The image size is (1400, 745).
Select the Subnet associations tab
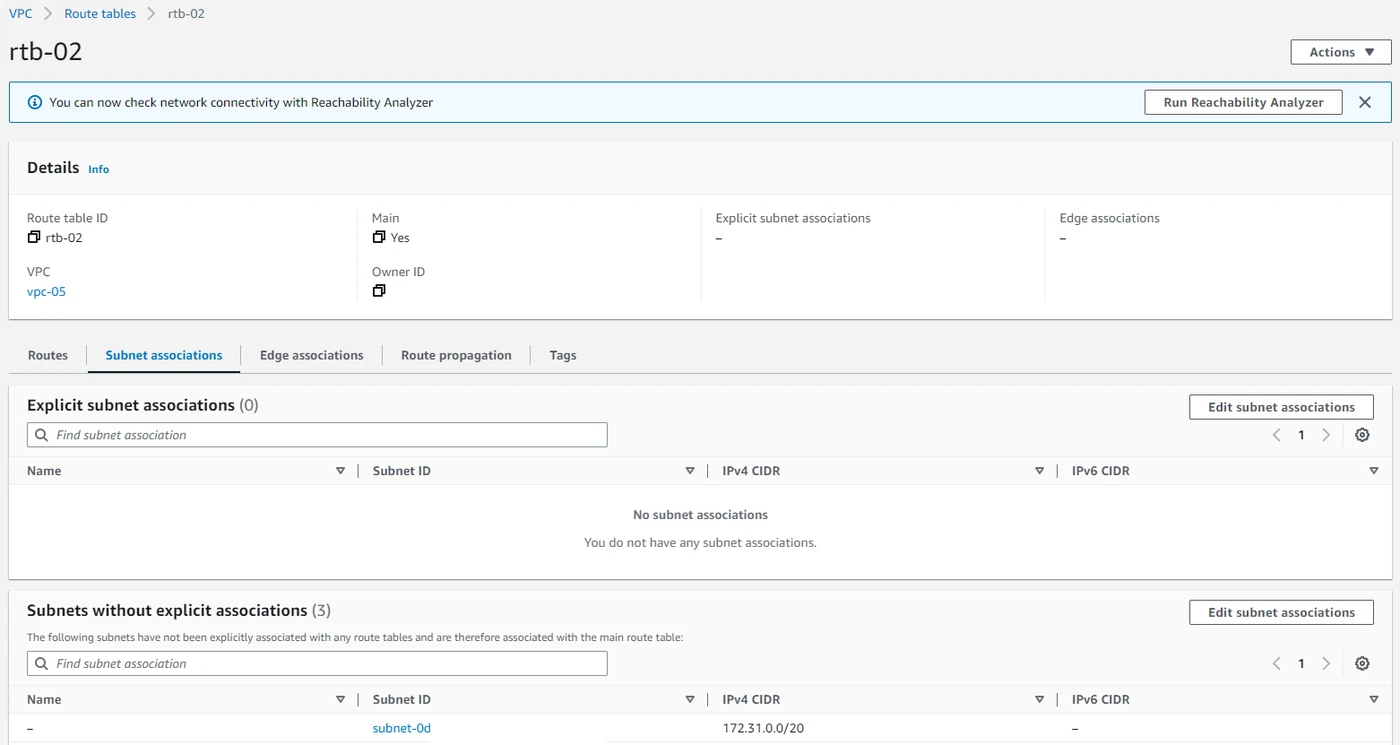click(164, 355)
